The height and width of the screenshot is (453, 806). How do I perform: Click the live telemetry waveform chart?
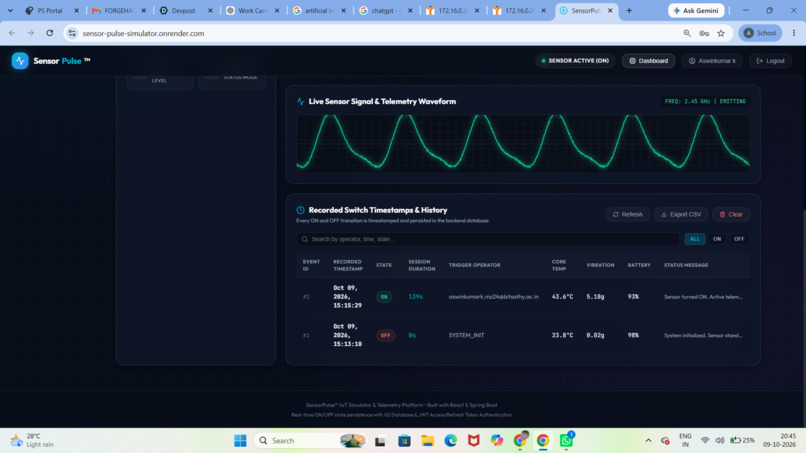(x=523, y=143)
